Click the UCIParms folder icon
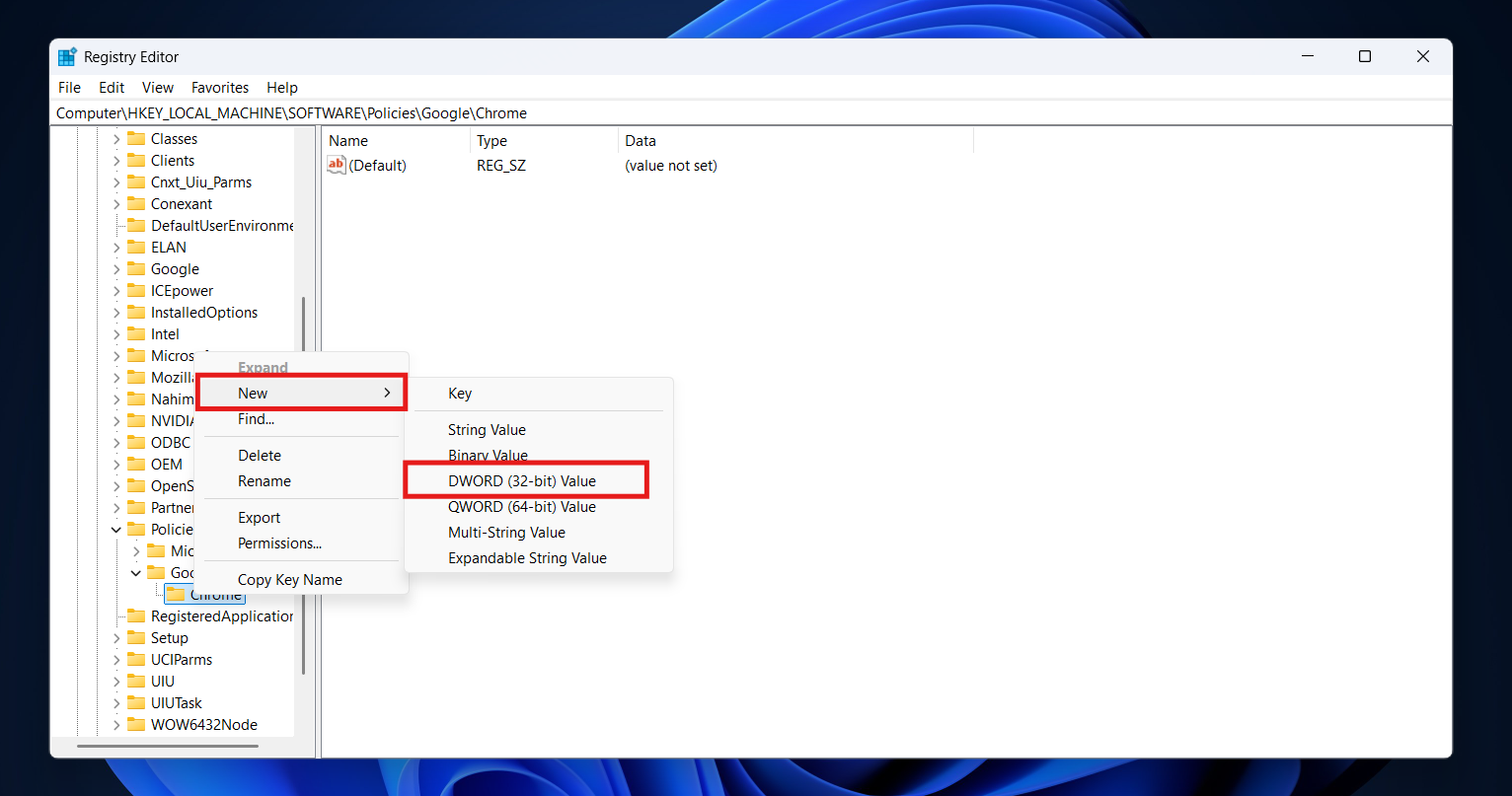1512x796 pixels. (136, 660)
